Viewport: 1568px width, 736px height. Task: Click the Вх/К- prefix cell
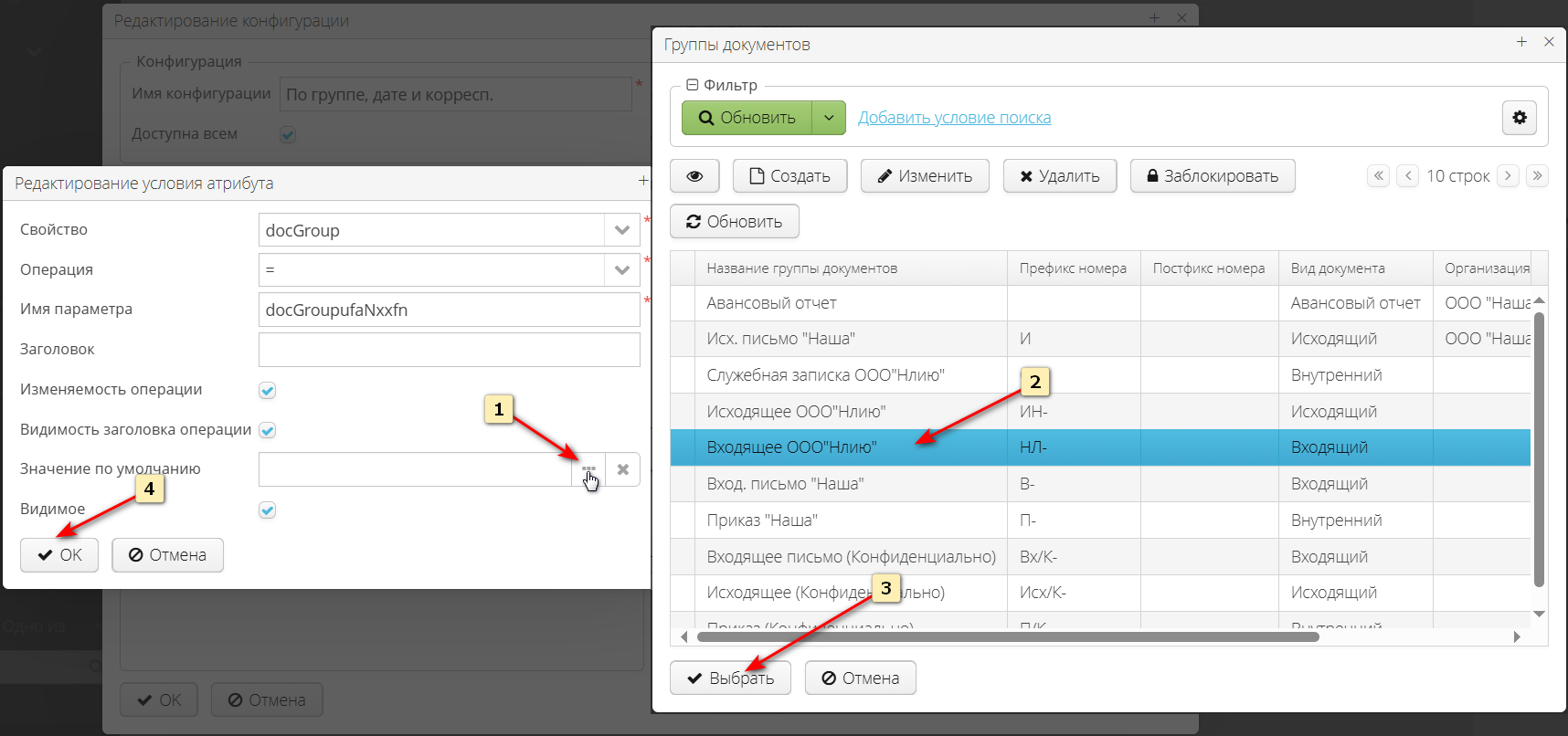[x=1074, y=557]
